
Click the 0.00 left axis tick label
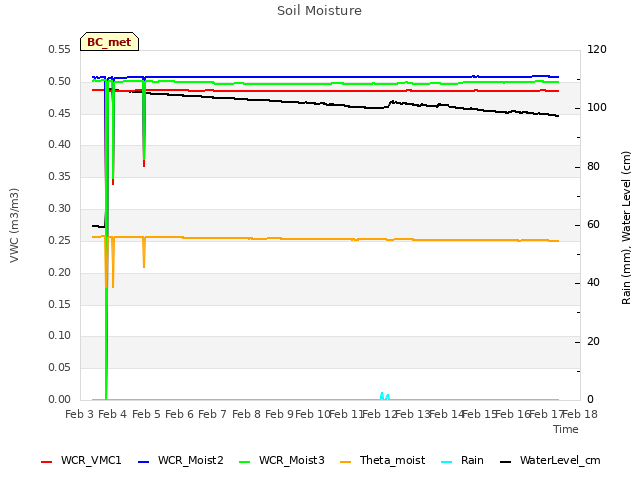[x=60, y=400]
